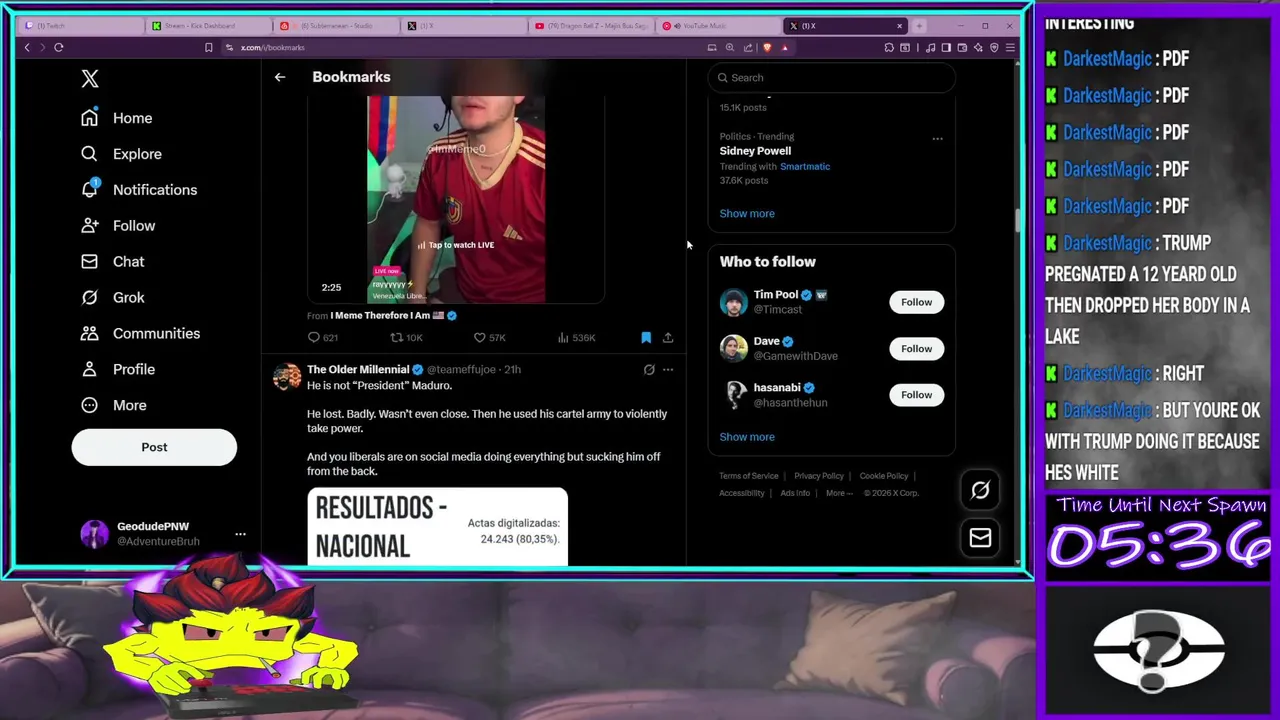Click the Post button
The height and width of the screenshot is (720, 1280).
(x=154, y=447)
